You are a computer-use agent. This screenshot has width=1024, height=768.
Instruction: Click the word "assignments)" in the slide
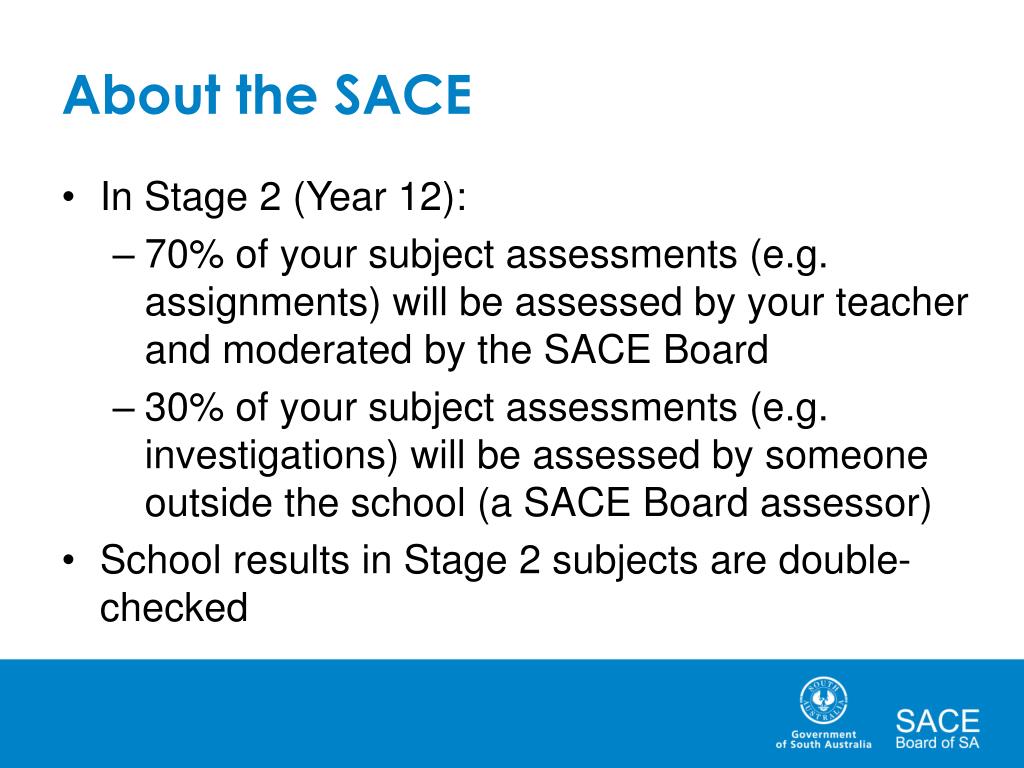click(263, 303)
